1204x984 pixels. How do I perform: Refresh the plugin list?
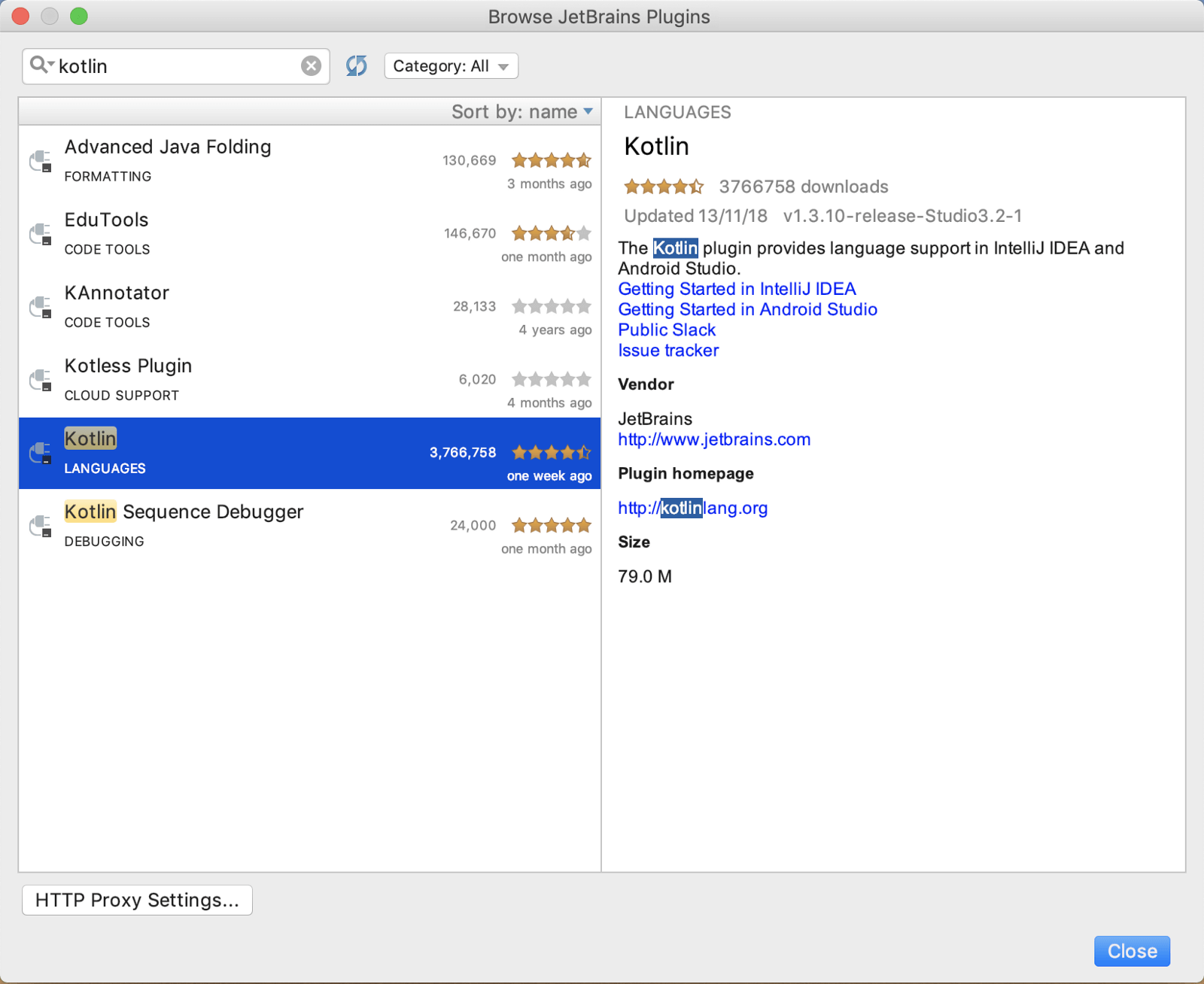coord(356,65)
